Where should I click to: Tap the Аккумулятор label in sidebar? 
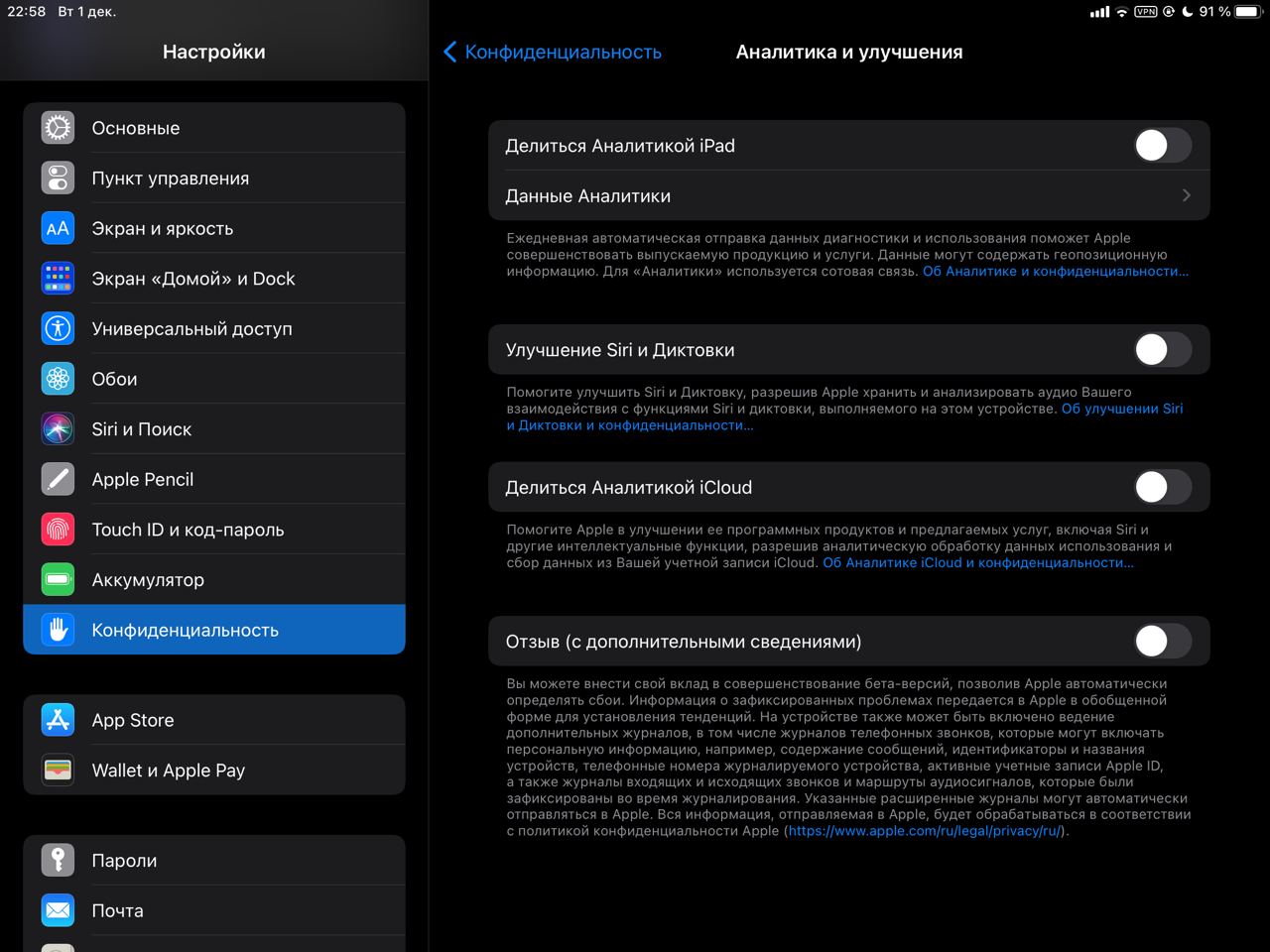148,580
